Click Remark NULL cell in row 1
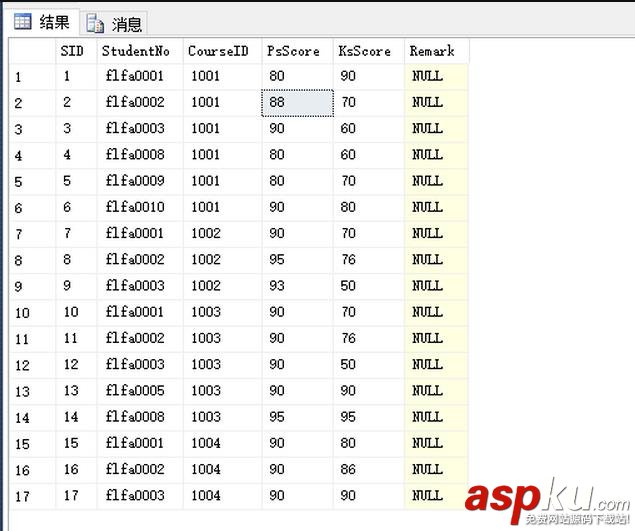635x531 pixels. coord(437,77)
